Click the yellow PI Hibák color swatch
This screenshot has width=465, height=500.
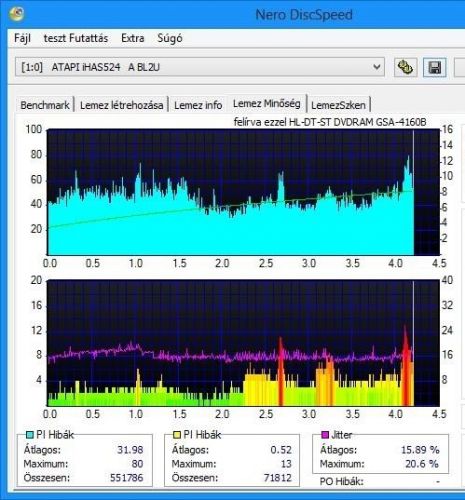177,435
